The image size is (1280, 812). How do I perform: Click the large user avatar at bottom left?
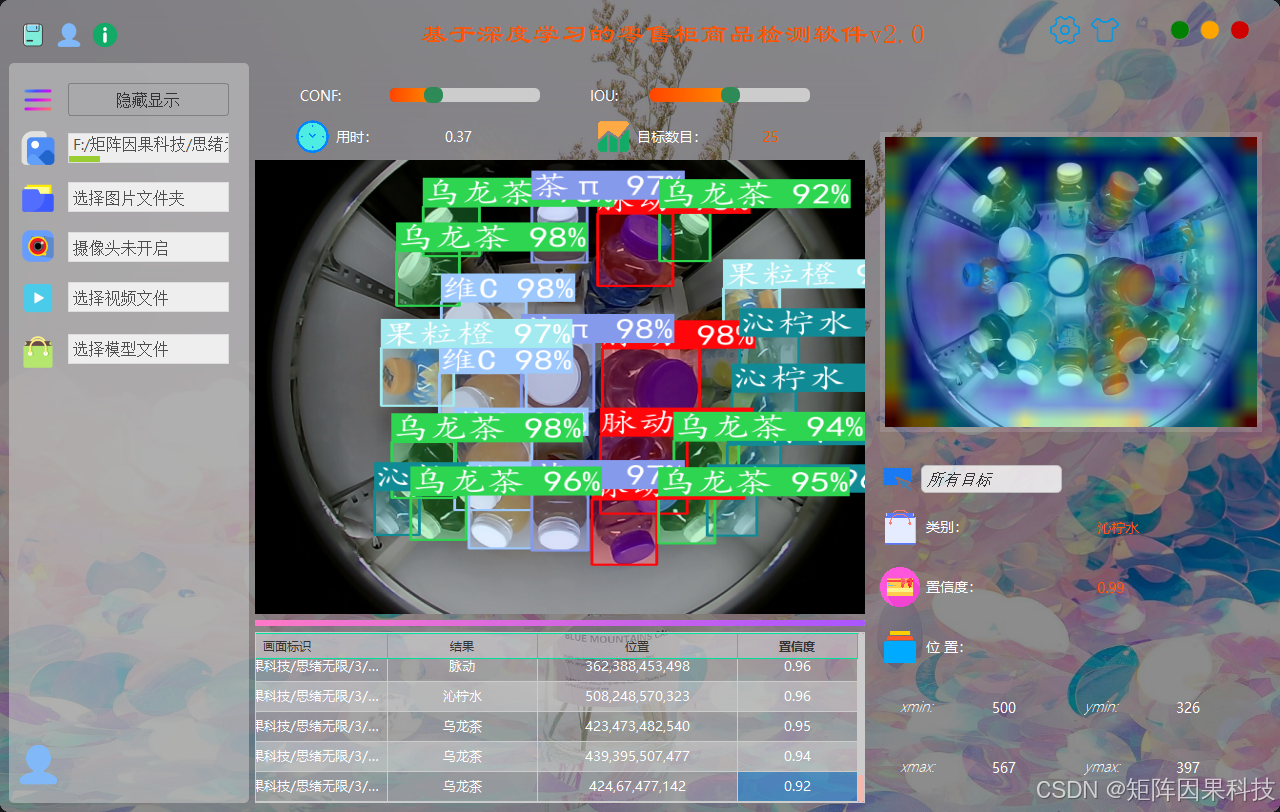pyautogui.click(x=39, y=764)
